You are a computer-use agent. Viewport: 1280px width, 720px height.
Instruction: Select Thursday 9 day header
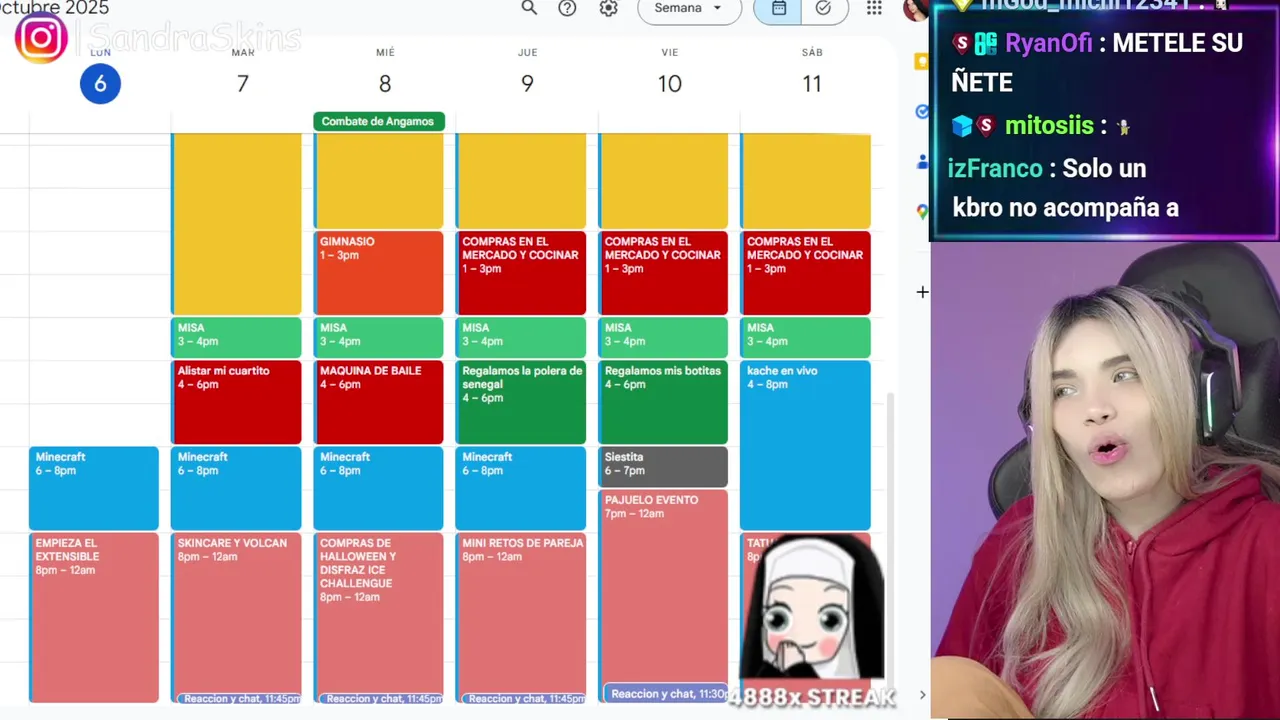pyautogui.click(x=527, y=84)
